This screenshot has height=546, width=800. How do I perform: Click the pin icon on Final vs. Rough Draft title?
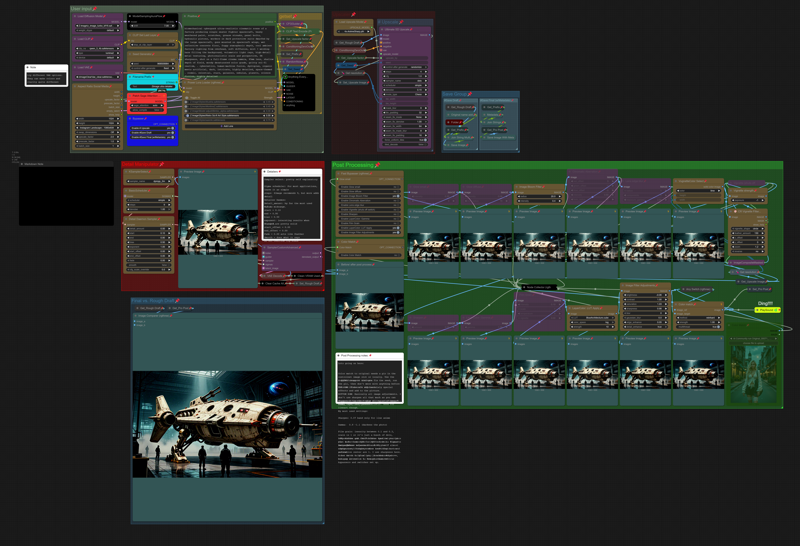click(177, 301)
